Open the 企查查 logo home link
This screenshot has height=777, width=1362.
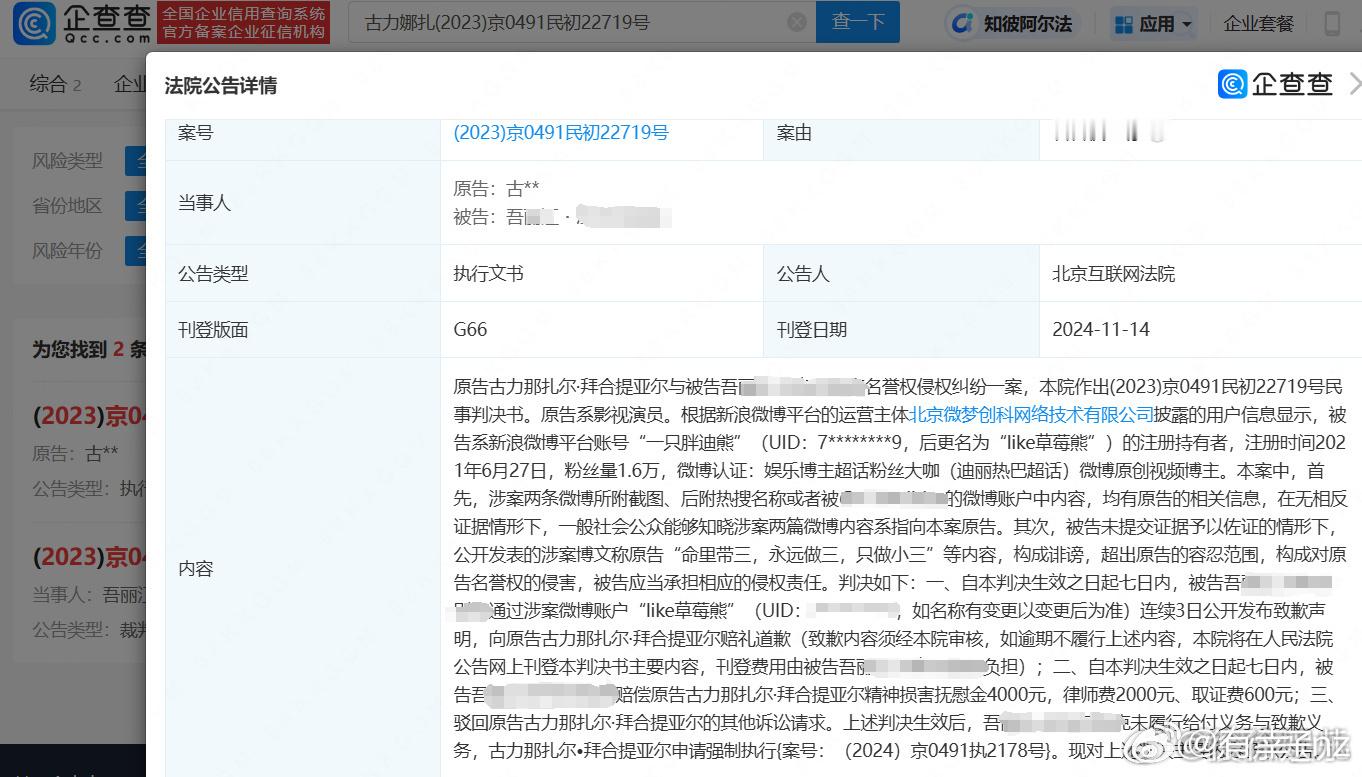click(x=83, y=23)
